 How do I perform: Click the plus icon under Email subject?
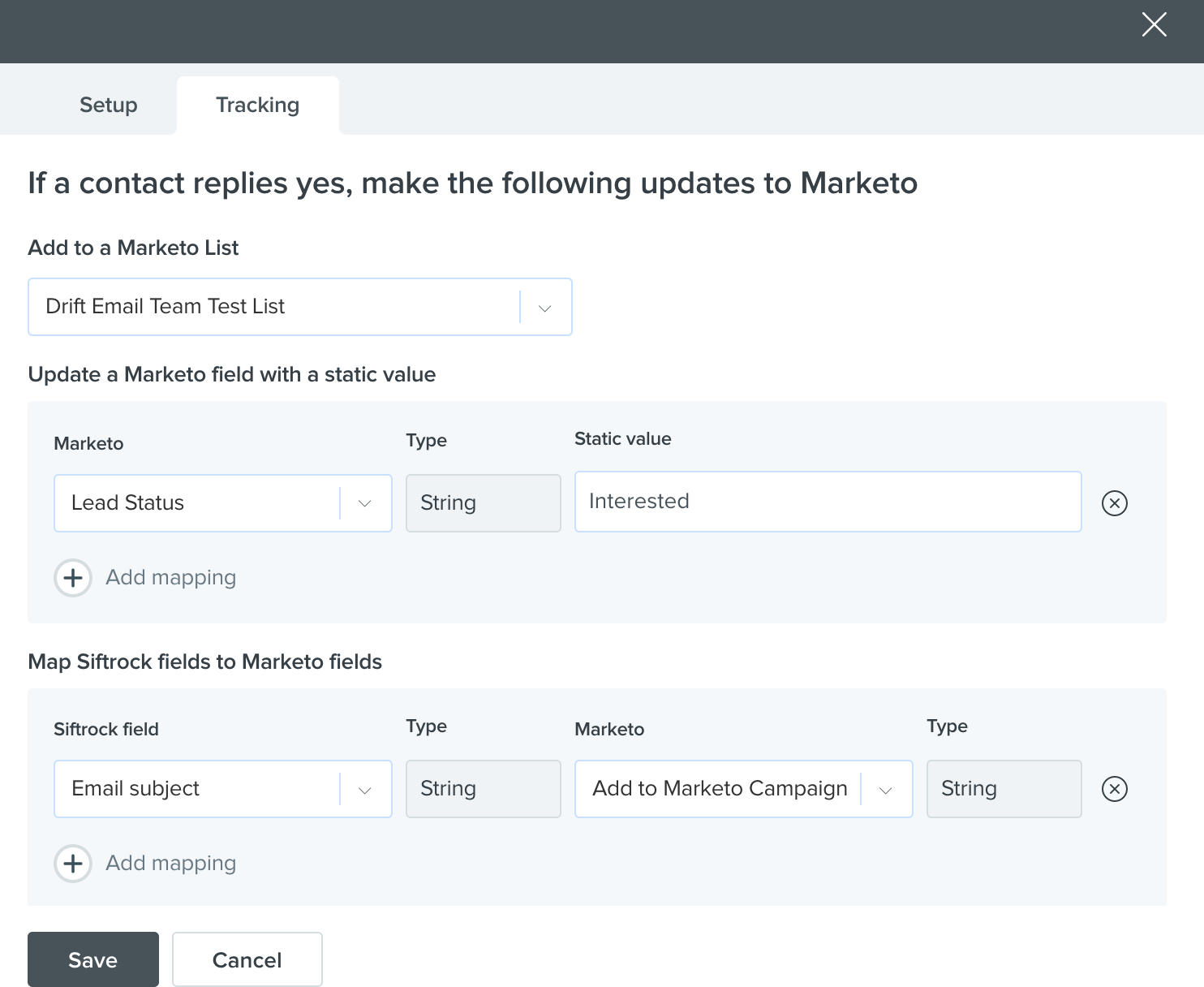click(73, 864)
